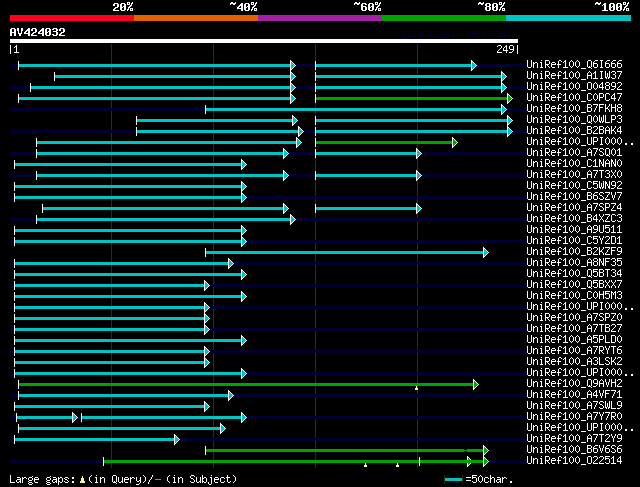Pick the purple ~60% identity color band
Screen dimensions: 640x487
320,18
